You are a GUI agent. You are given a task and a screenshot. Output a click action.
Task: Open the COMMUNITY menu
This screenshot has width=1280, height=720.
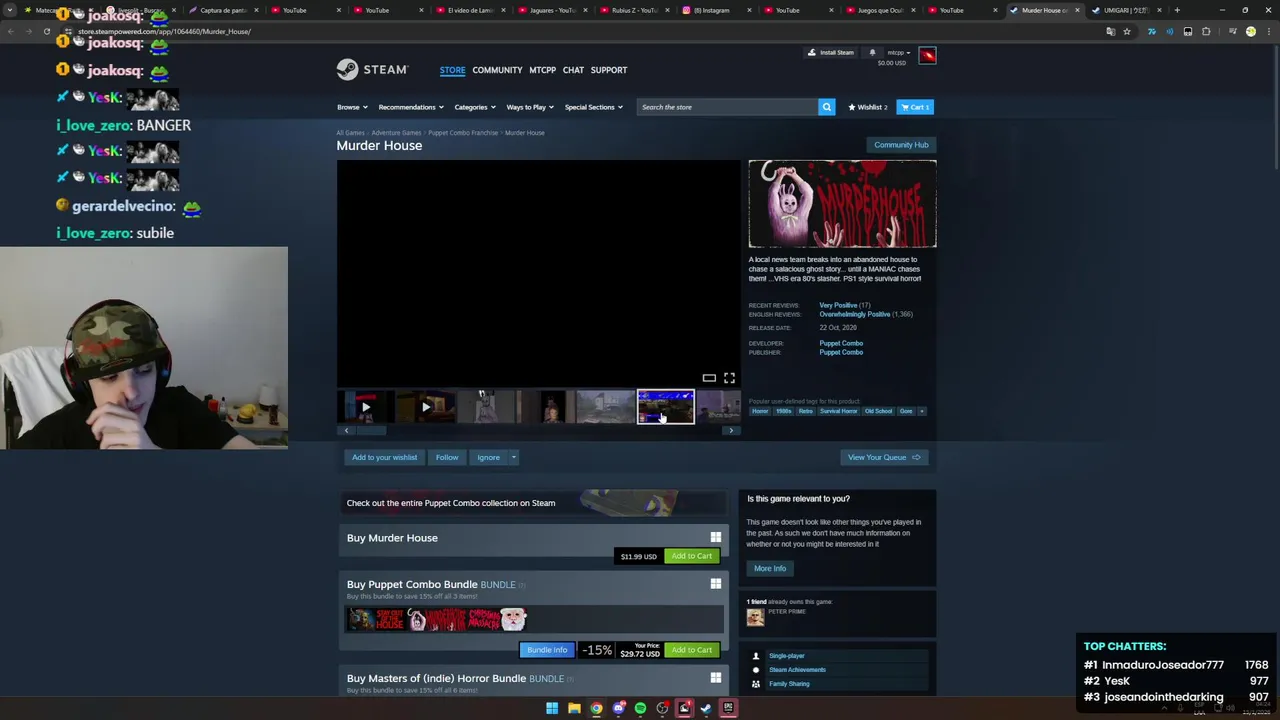497,70
